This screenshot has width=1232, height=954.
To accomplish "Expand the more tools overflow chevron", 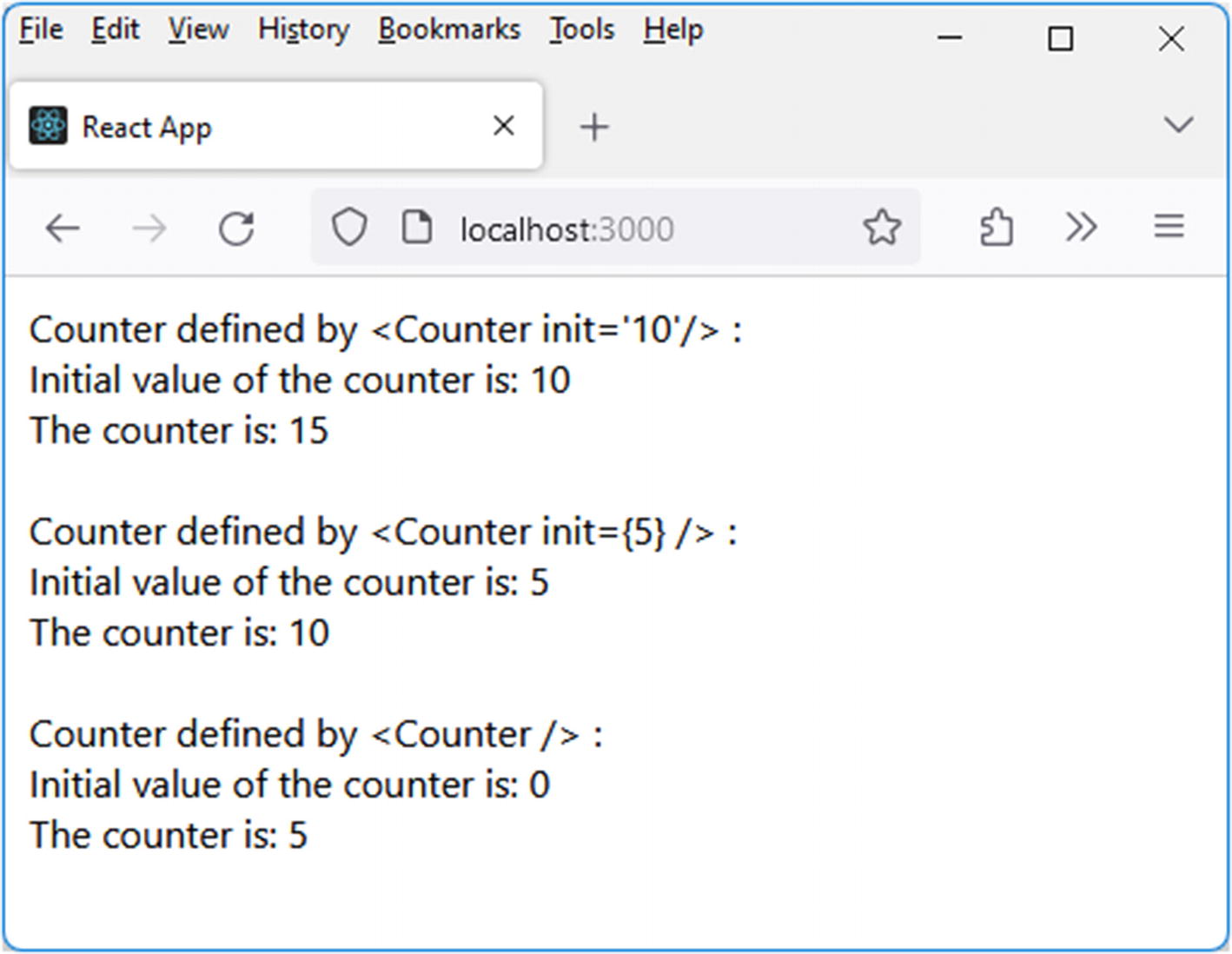I will pyautogui.click(x=1082, y=228).
